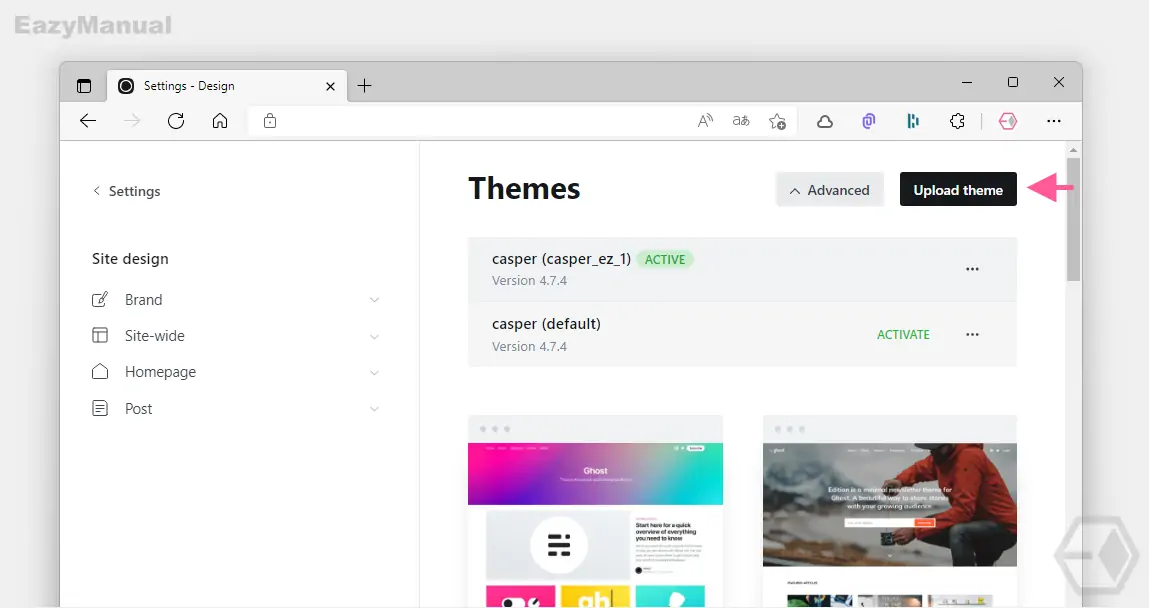
Task: Click the casper (casper_ez_1) theme name
Action: coord(561,259)
